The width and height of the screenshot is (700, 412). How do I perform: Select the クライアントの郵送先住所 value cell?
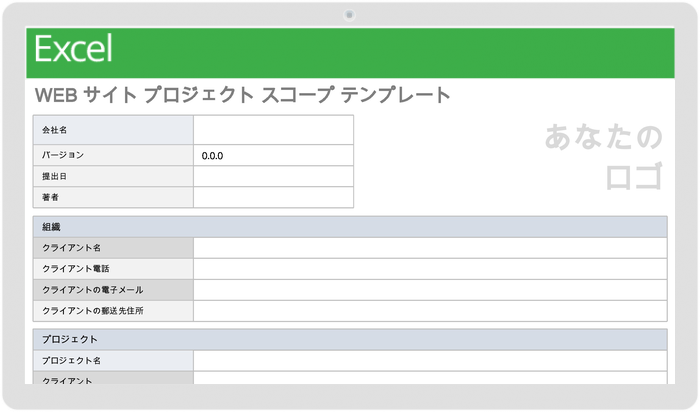tap(430, 311)
